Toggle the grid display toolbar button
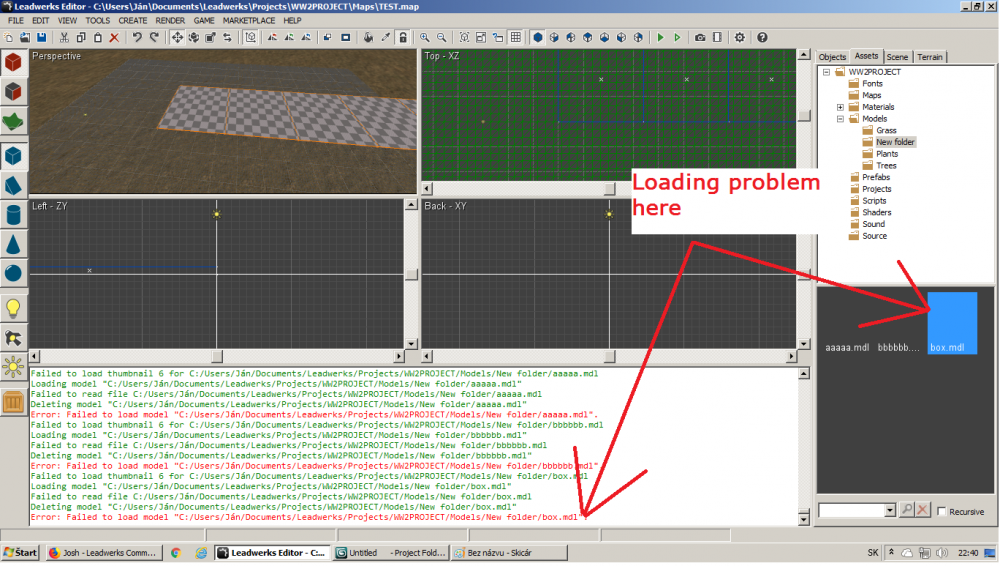 click(515, 37)
